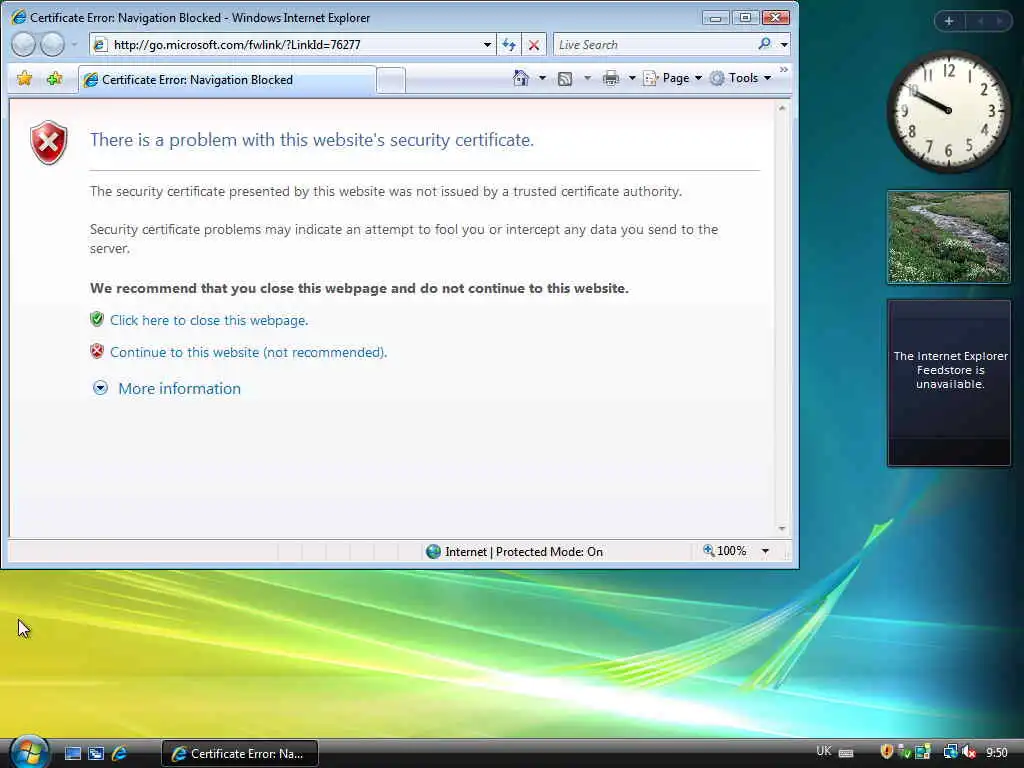1024x768 pixels.
Task: Show more toolbar commands chevron
Action: [784, 69]
